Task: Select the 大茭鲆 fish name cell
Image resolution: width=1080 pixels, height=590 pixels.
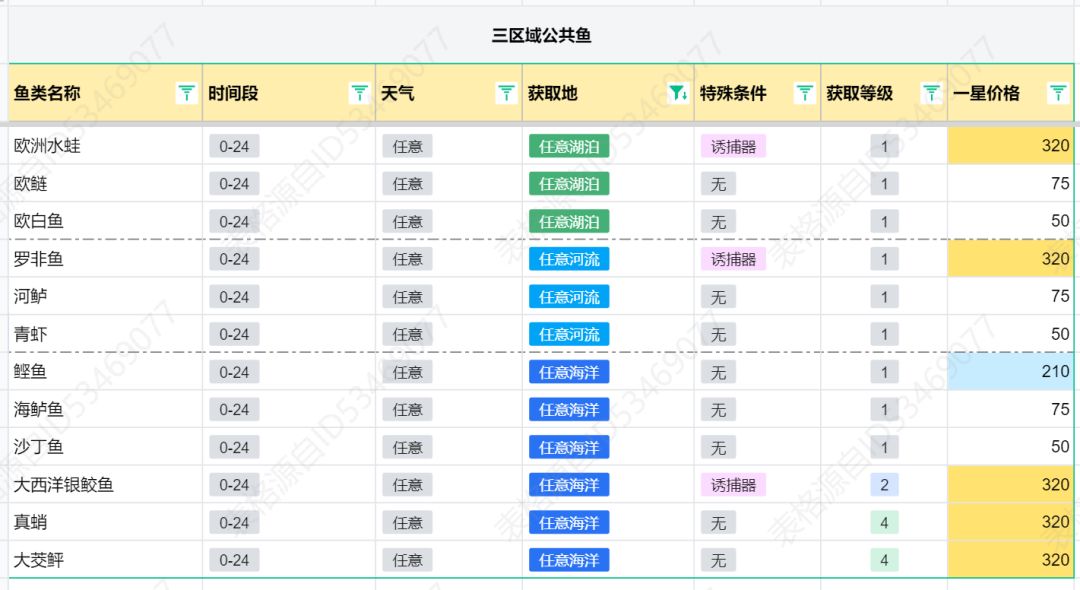Action: point(105,560)
